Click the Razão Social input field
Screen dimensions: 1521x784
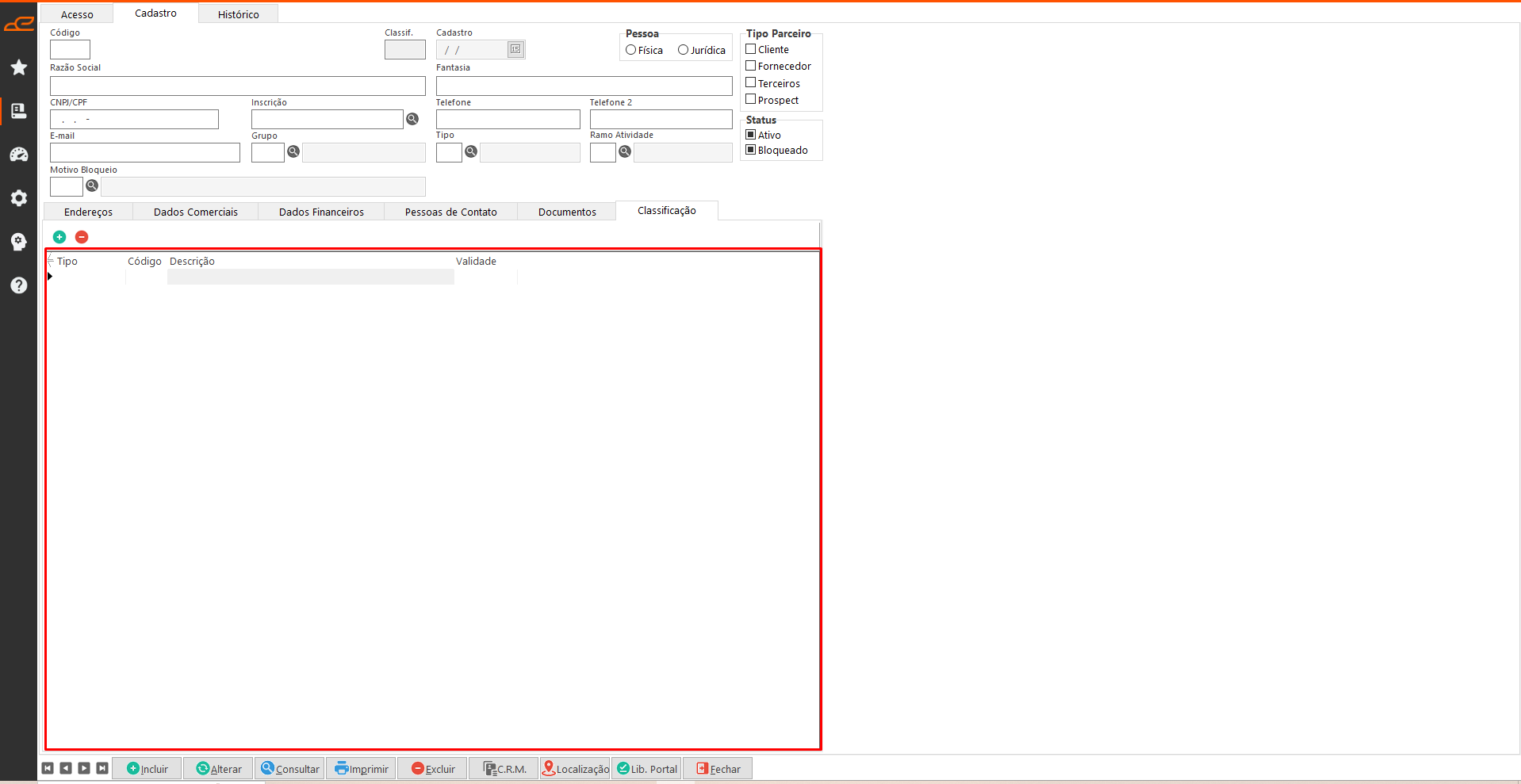point(237,86)
